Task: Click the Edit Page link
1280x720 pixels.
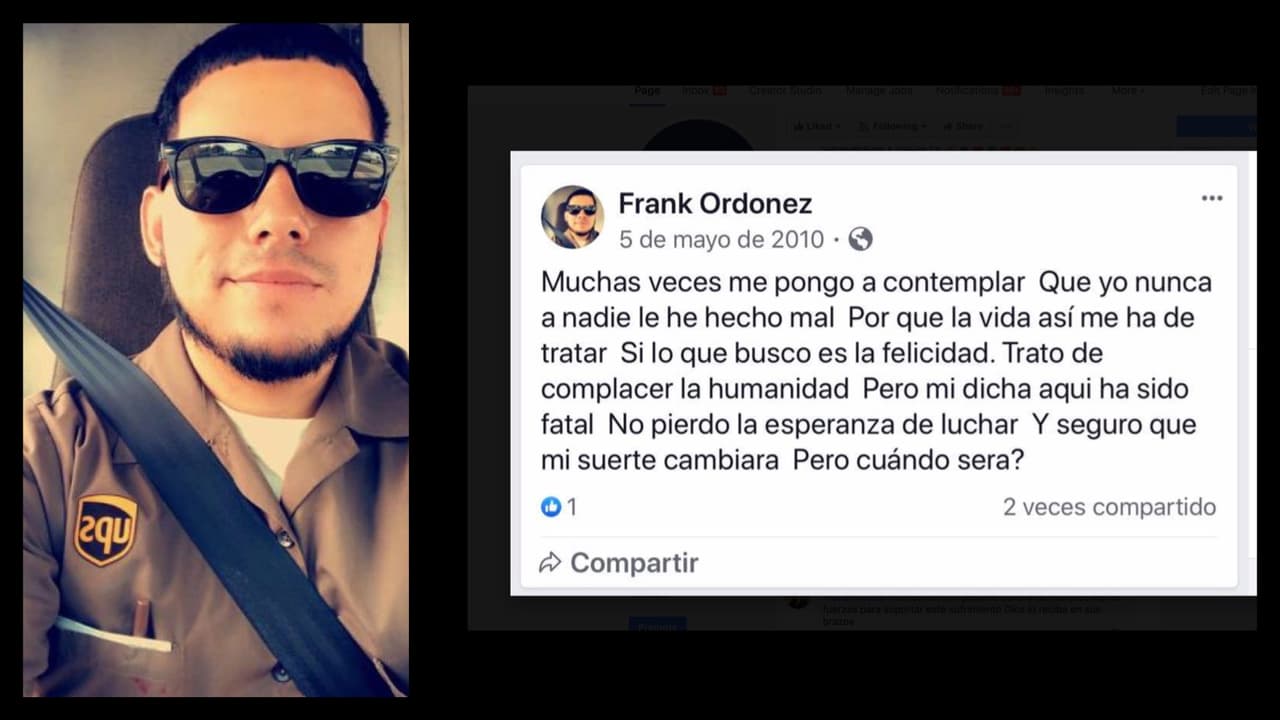Action: click(1228, 91)
